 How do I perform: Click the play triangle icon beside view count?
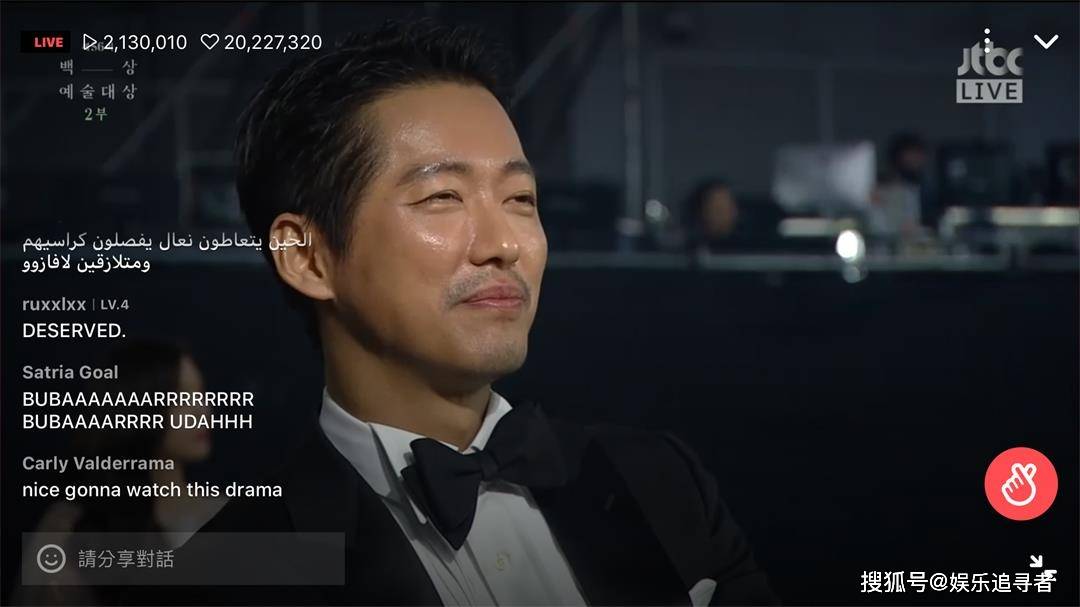90,42
